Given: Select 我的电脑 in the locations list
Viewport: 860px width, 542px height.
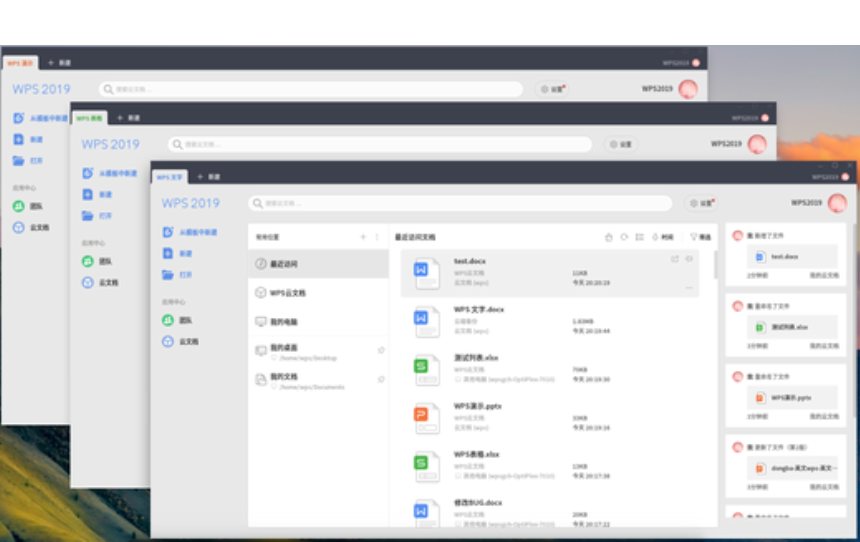Looking at the screenshot, I should (x=319, y=321).
